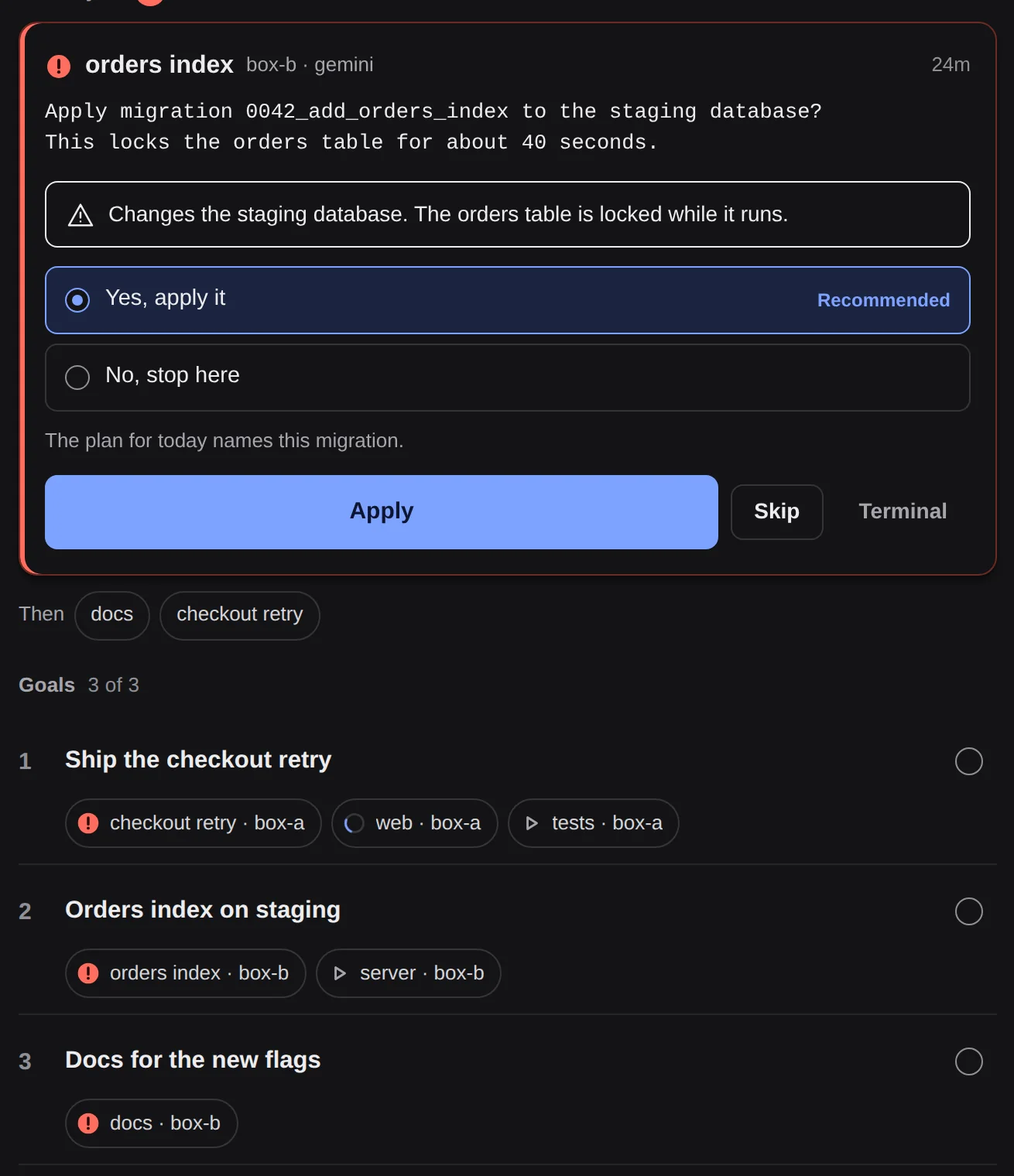The image size is (1014, 1176).
Task: Click the spinner icon on web · box-a chip
Action: [354, 823]
